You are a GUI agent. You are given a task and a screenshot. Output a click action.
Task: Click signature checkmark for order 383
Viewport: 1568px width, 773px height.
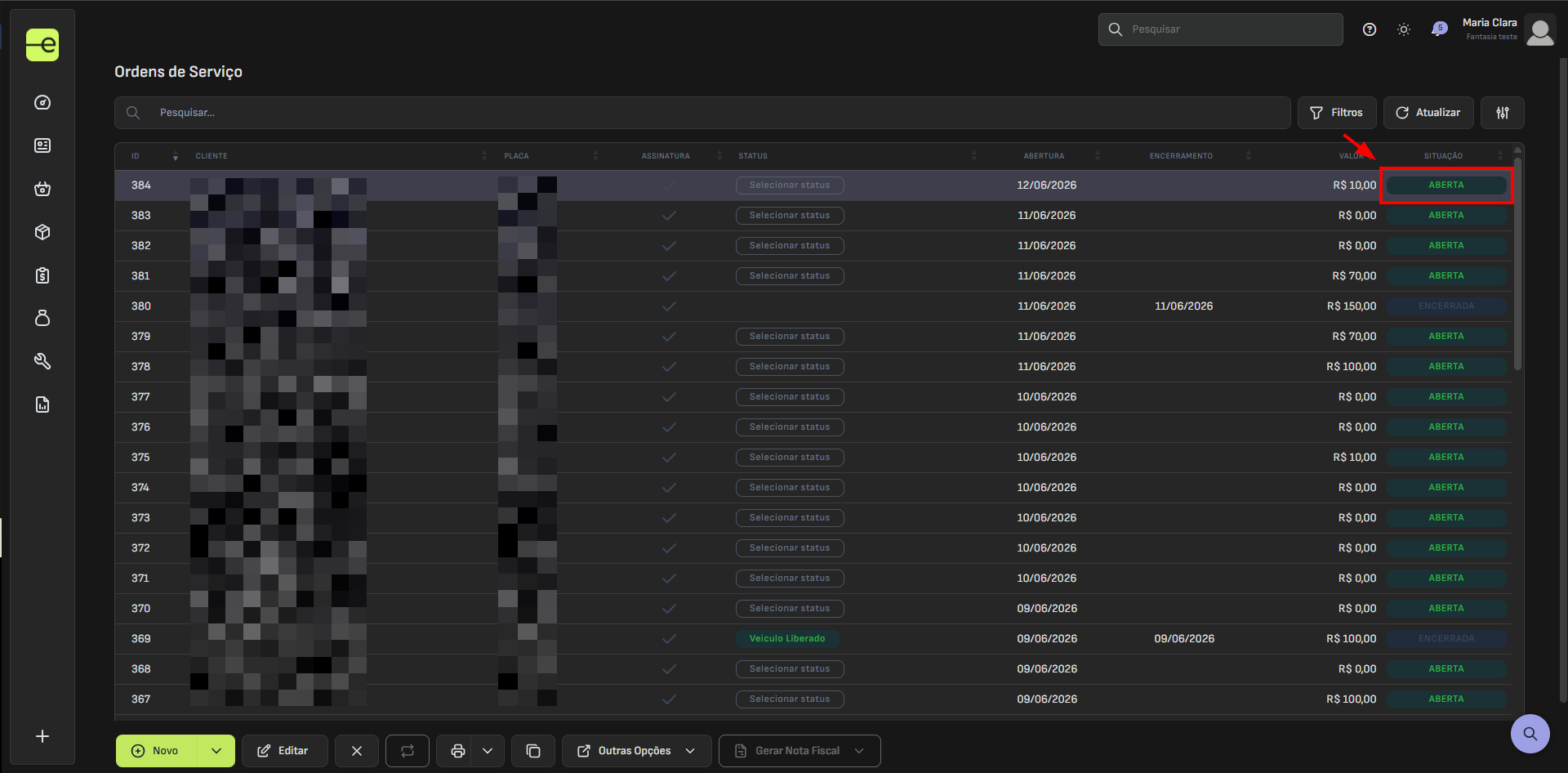click(x=669, y=216)
